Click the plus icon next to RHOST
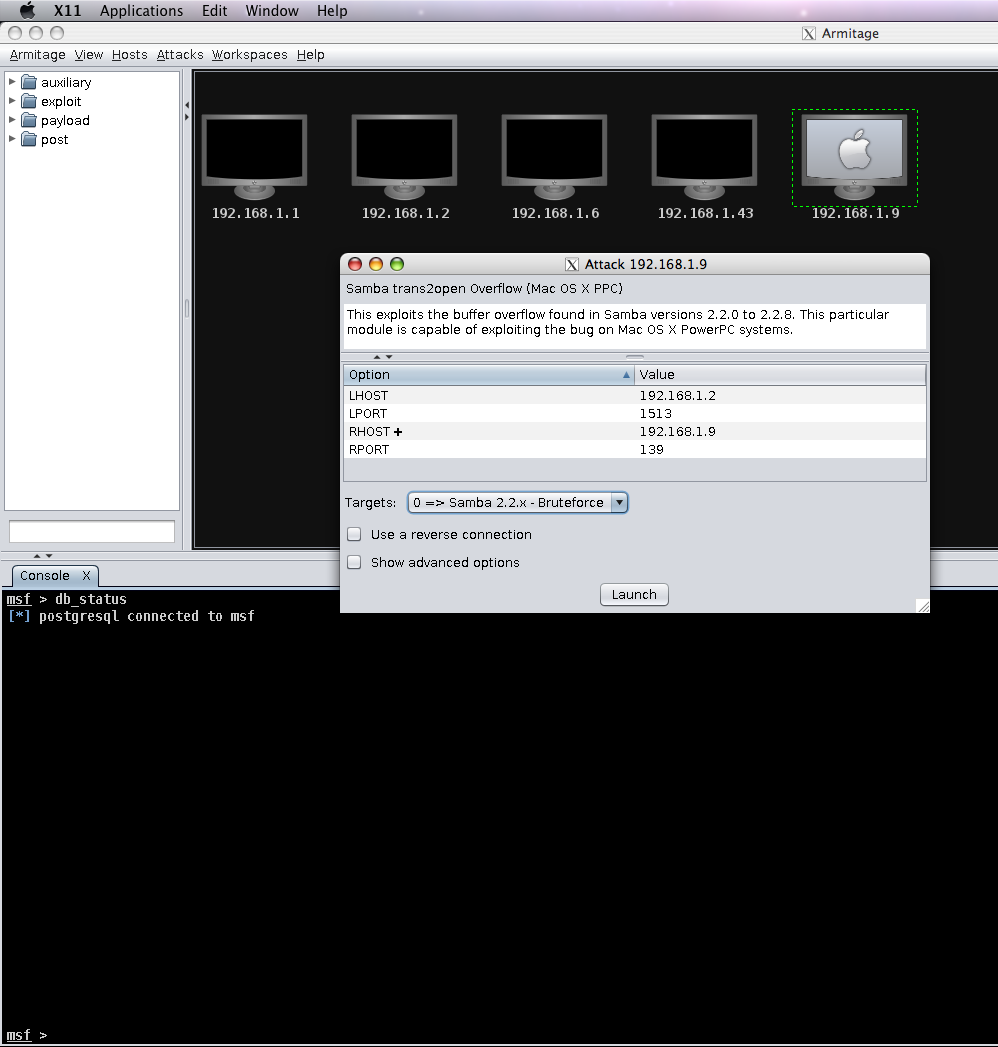998x1047 pixels. [398, 432]
